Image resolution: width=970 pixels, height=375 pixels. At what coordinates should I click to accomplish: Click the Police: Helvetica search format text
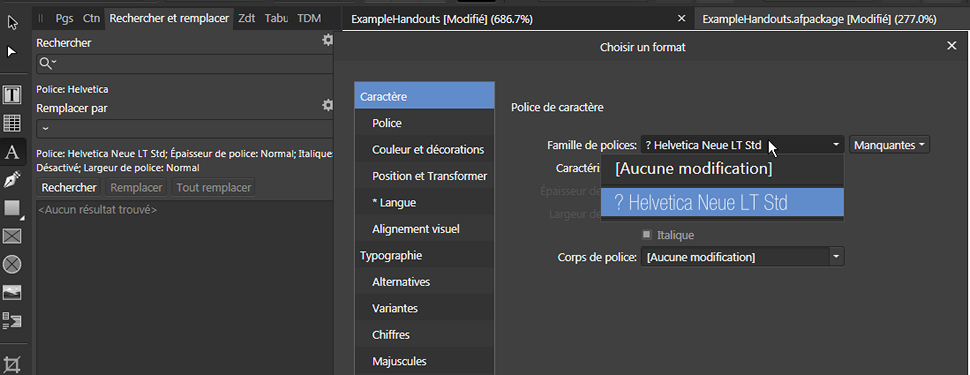coord(72,89)
